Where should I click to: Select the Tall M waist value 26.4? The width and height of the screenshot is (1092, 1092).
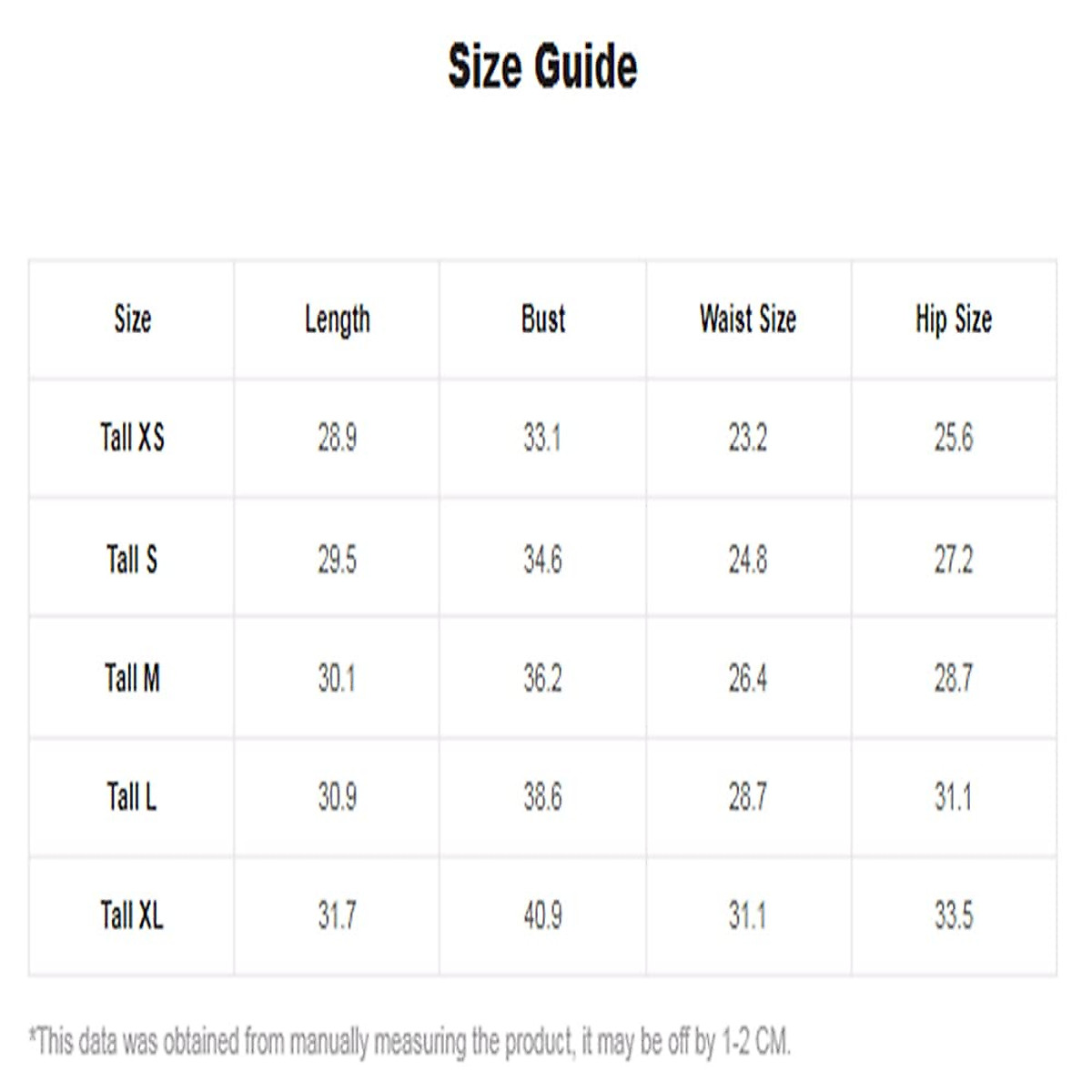tap(747, 679)
